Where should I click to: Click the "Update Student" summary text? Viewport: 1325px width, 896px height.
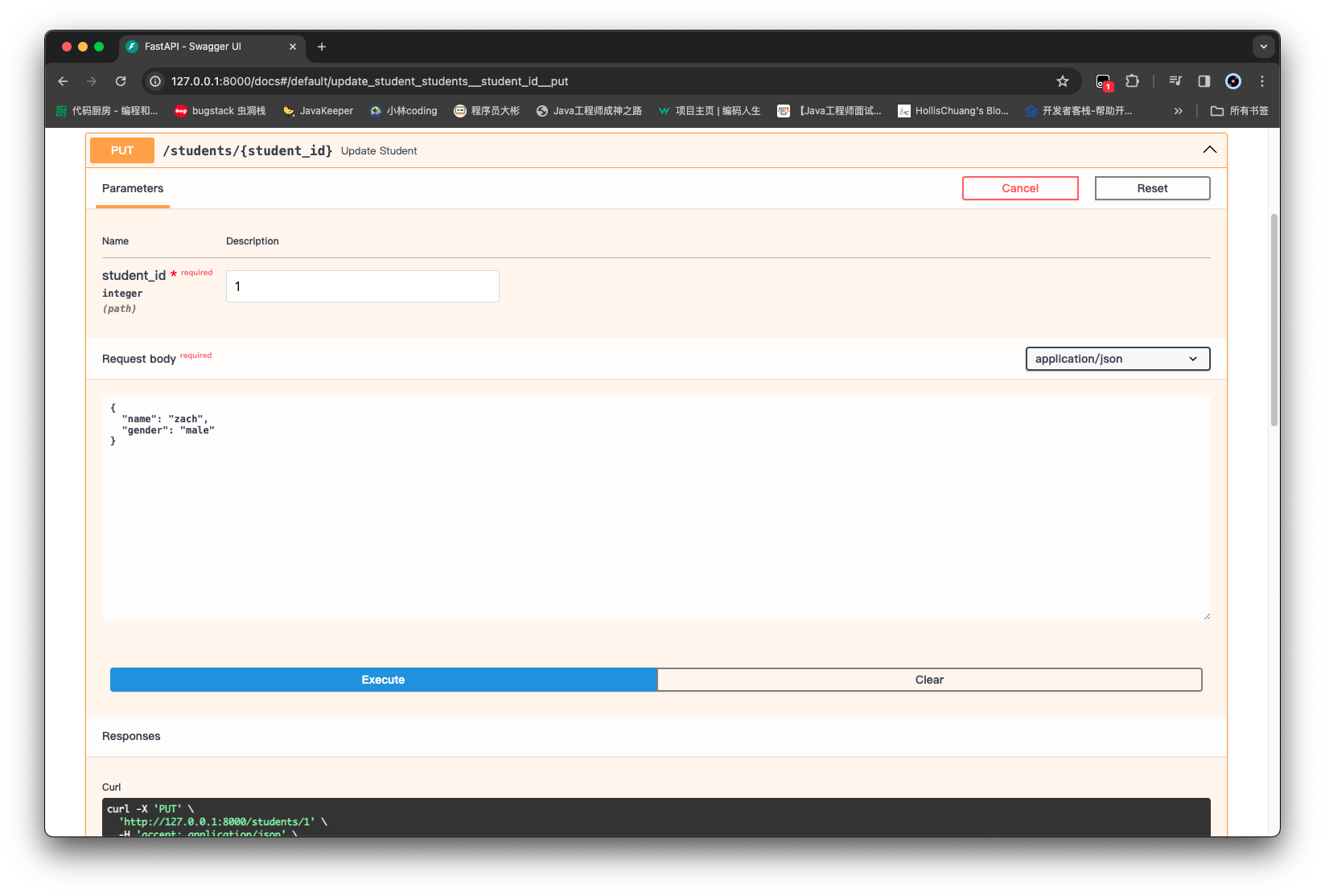pos(379,151)
